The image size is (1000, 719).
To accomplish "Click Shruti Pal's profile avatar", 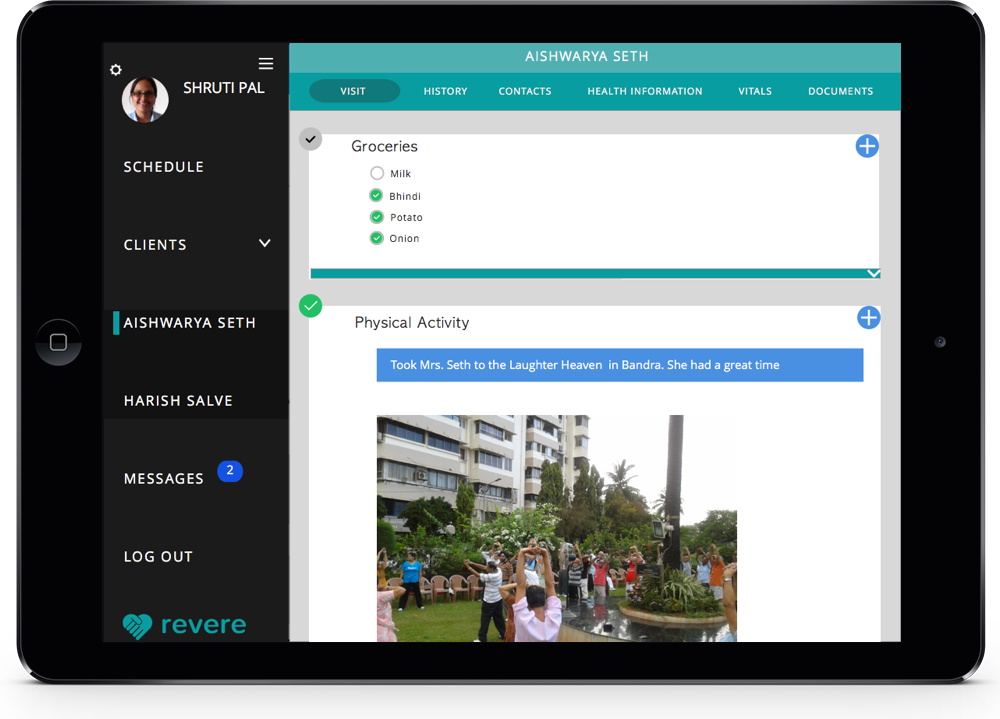I will [x=145, y=100].
